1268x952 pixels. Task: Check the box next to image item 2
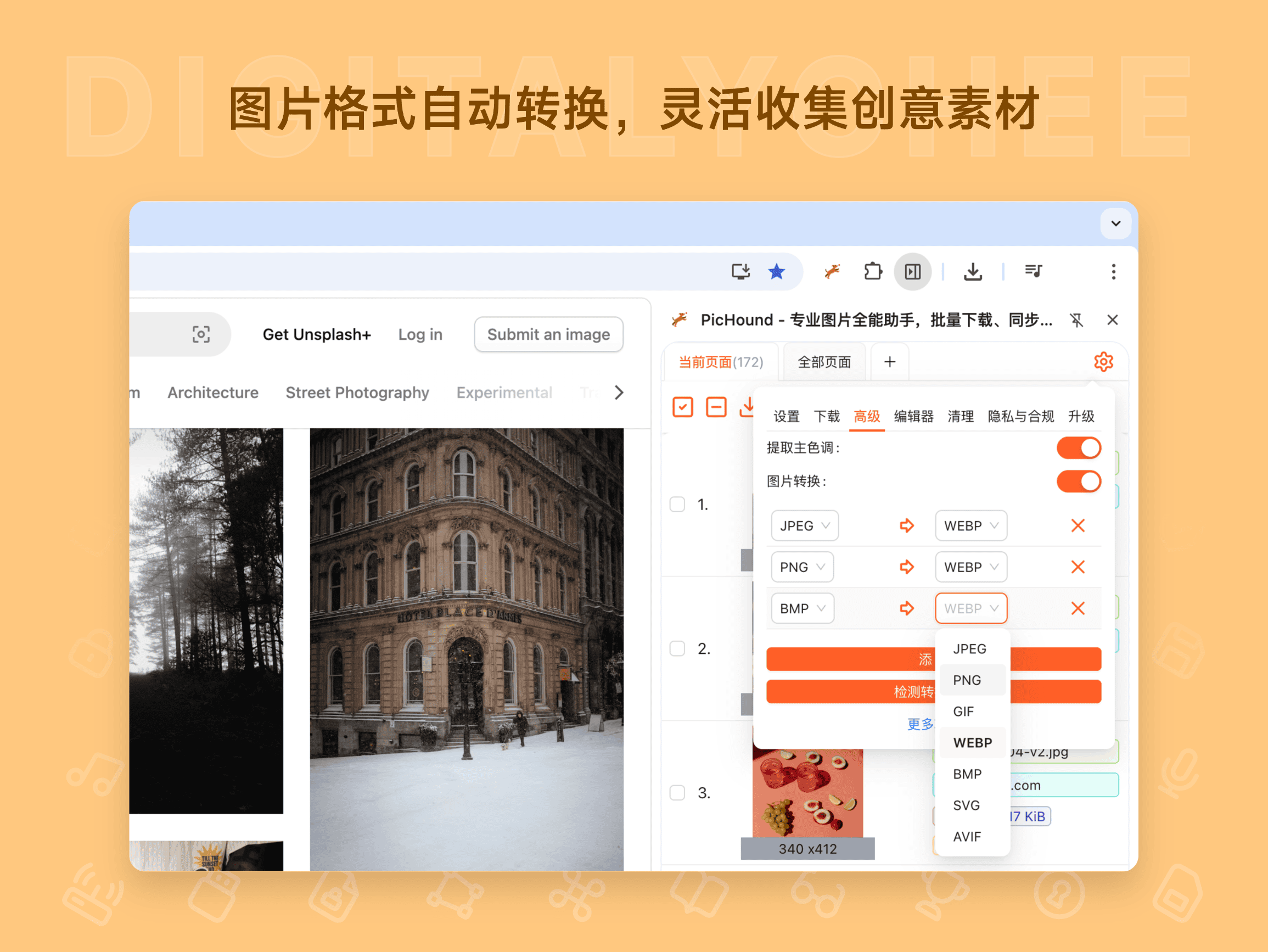677,648
